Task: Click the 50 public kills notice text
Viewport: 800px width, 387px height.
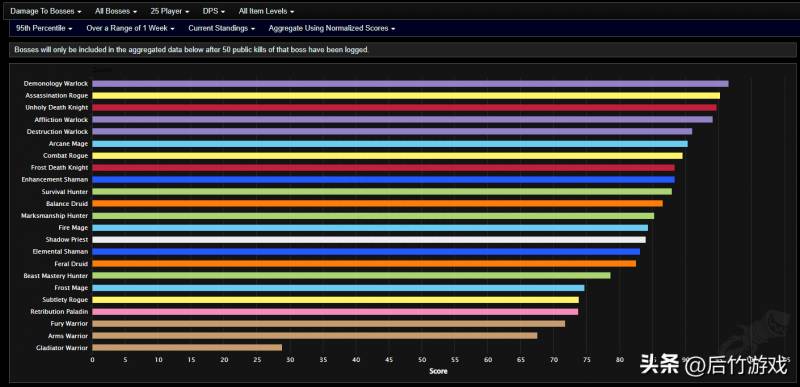Action: 191,50
